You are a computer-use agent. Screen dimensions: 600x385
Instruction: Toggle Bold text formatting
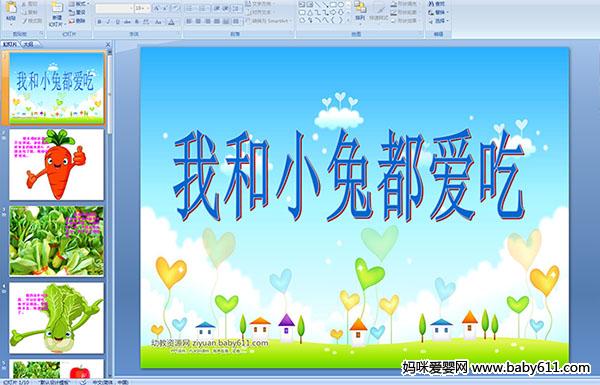click(x=99, y=22)
